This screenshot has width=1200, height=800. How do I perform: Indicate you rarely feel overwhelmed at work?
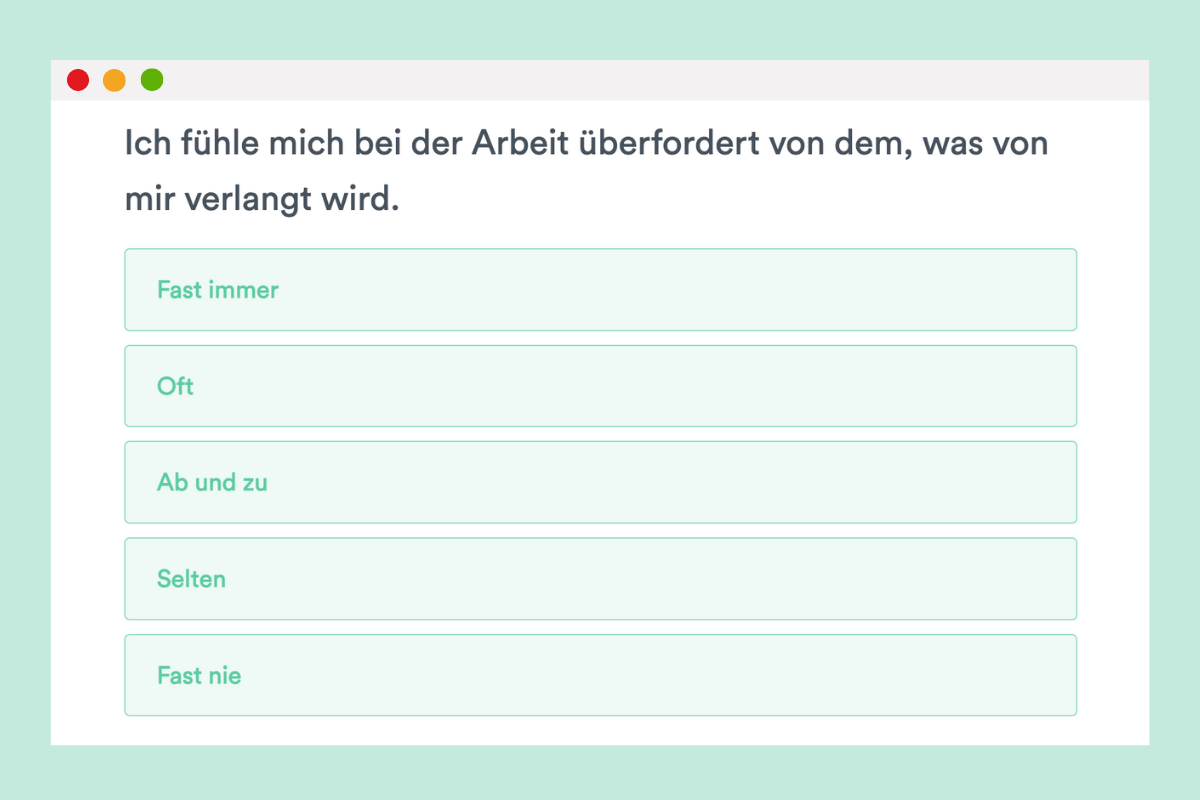(x=600, y=579)
